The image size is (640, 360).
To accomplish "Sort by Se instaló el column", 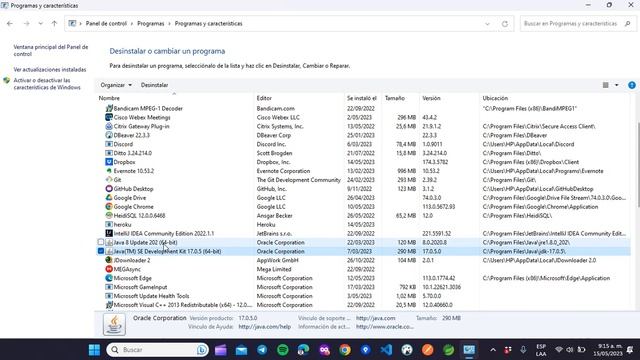I will coord(363,98).
